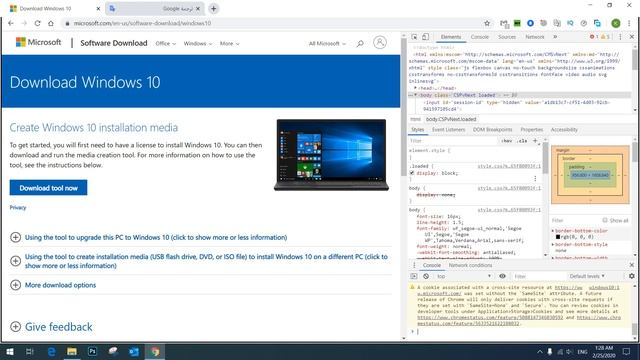Click the live expression eye icon
640x360 pixels.
502,276
